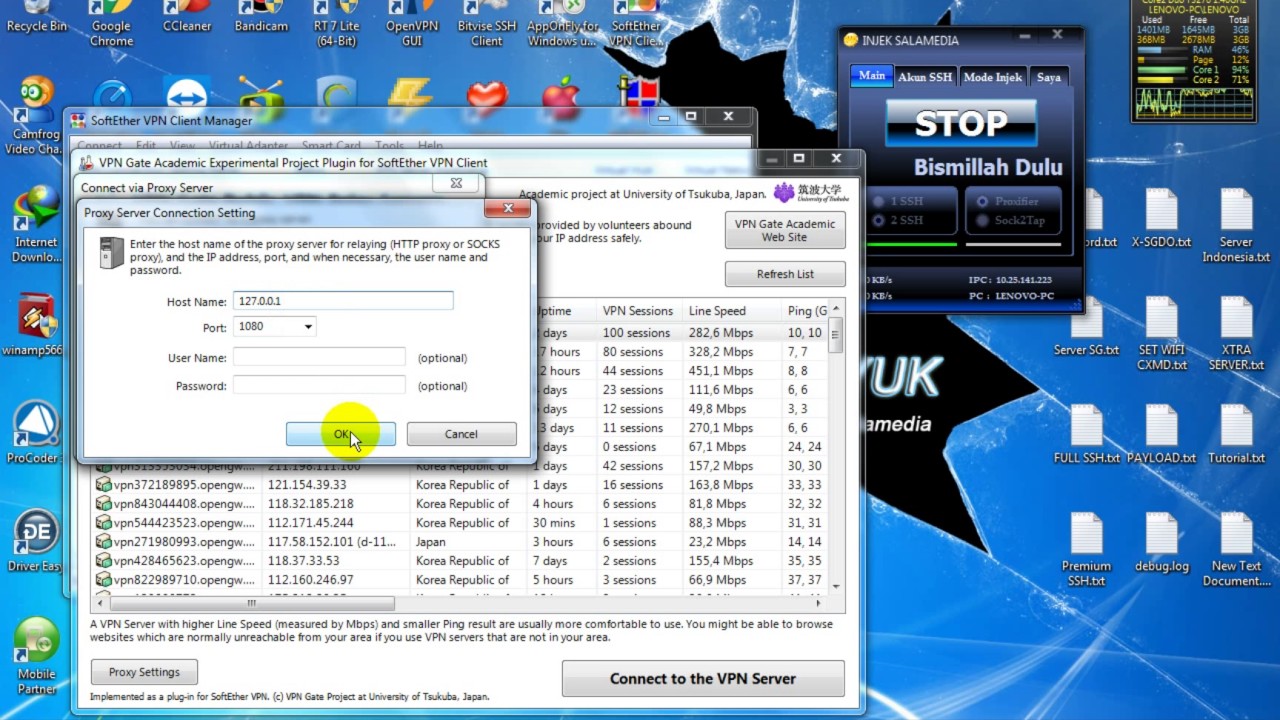Open the Recycle Bin desktop icon
This screenshot has height=720, width=1280.
37,17
